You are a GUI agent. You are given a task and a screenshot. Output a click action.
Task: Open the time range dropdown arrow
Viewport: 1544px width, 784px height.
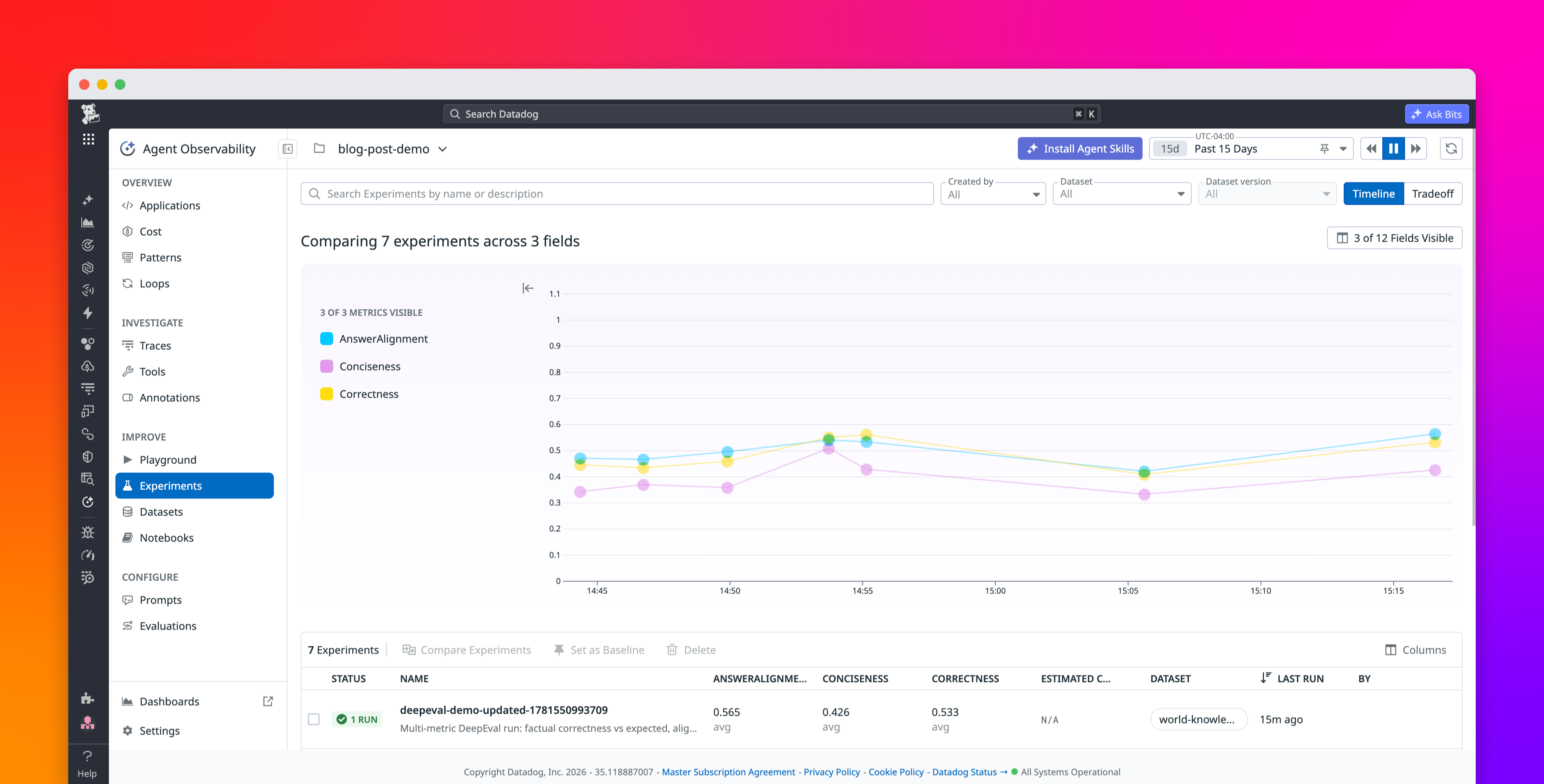(x=1343, y=149)
